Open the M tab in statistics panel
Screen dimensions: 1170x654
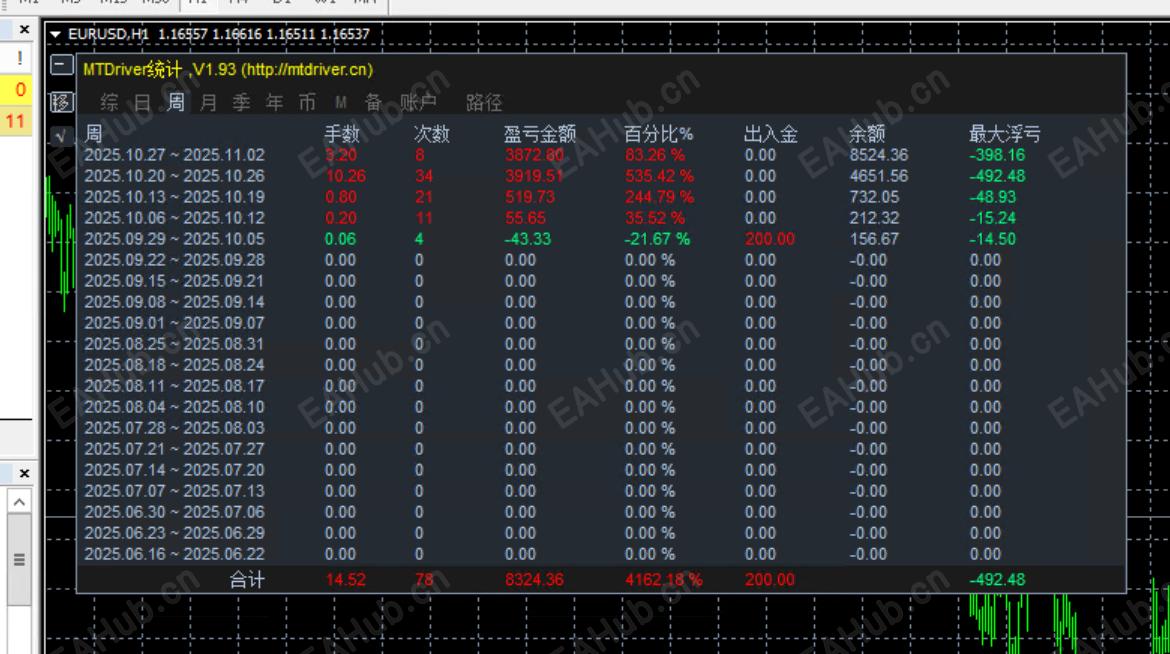pyautogui.click(x=341, y=102)
